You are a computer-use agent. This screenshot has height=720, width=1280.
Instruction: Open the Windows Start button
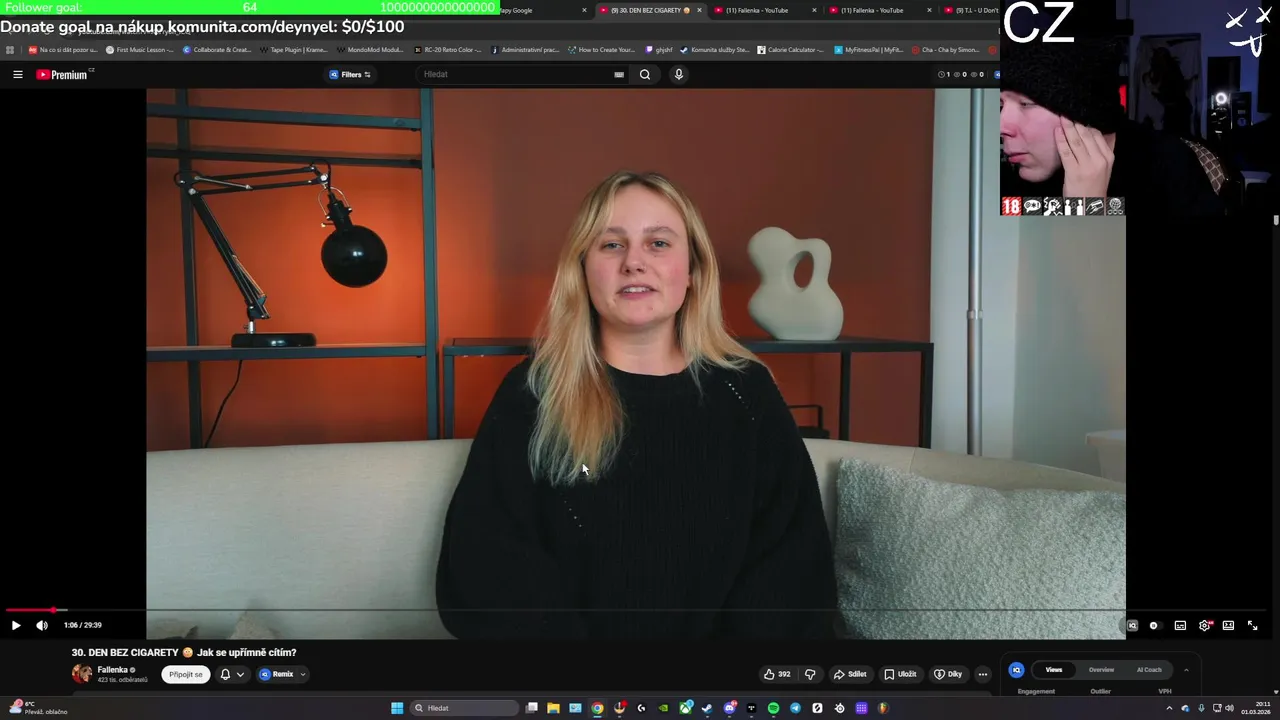(x=397, y=708)
